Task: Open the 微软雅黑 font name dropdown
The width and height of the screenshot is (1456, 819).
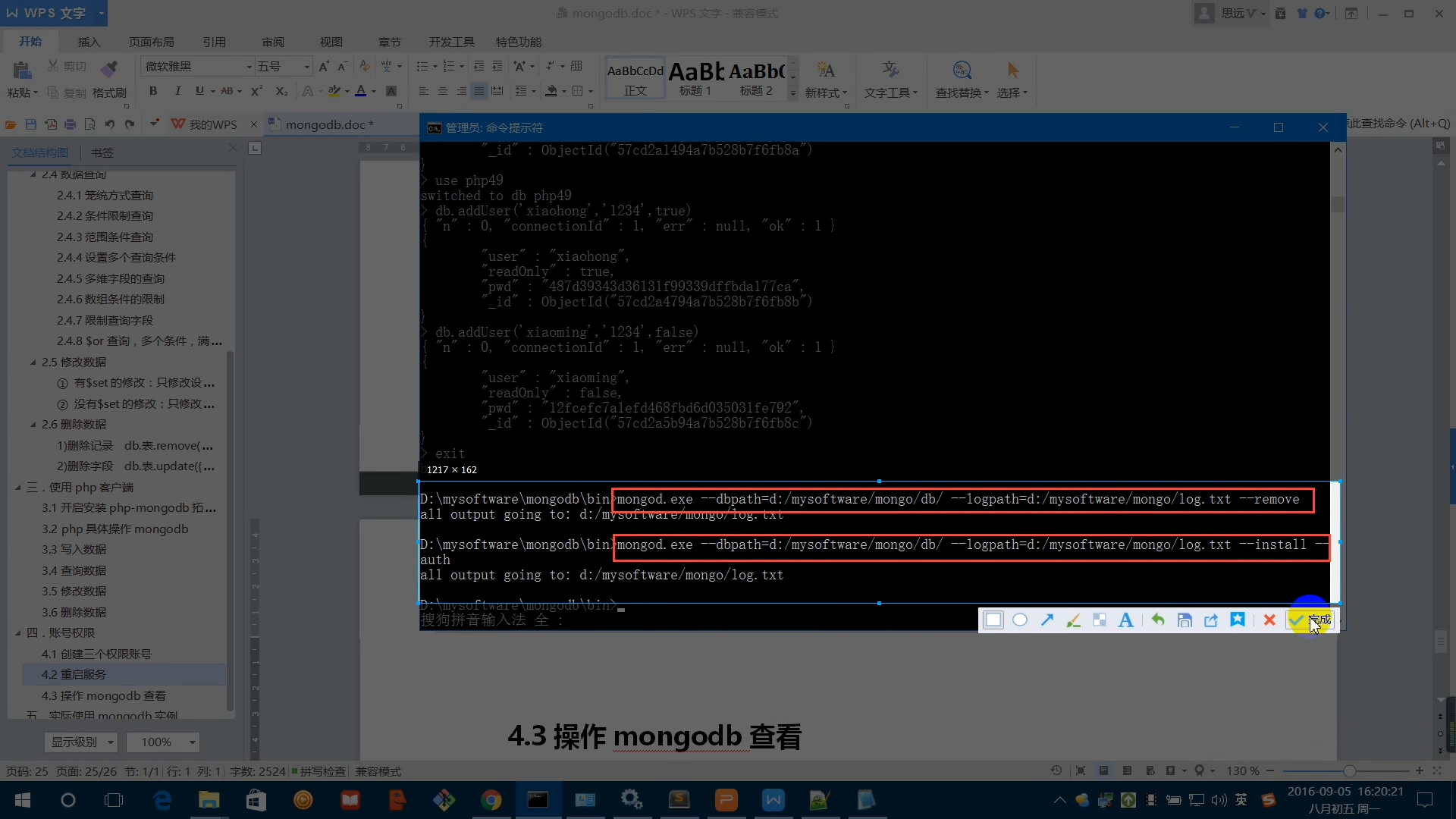Action: click(249, 67)
